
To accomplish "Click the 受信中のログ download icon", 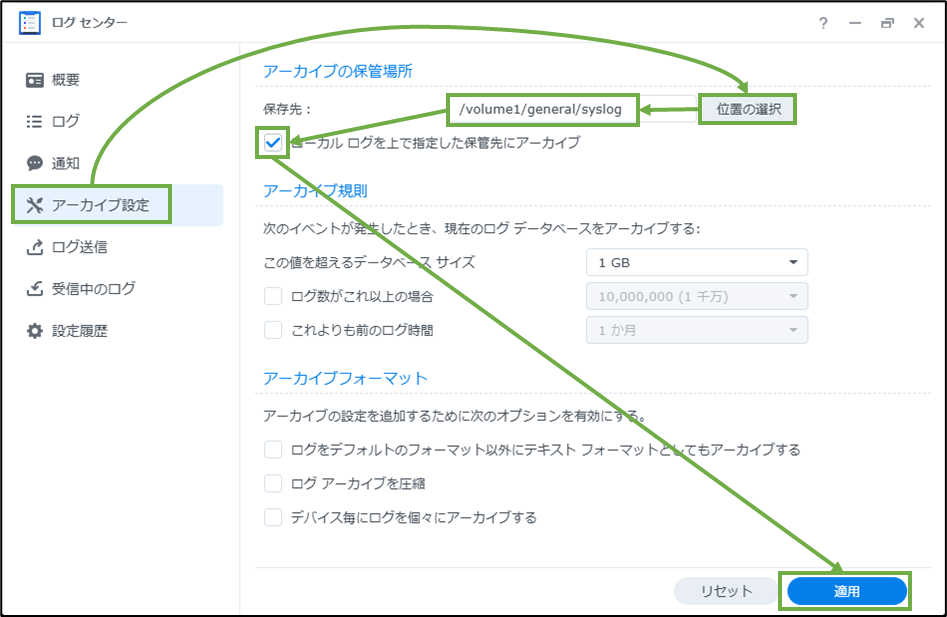I will tap(35, 289).
